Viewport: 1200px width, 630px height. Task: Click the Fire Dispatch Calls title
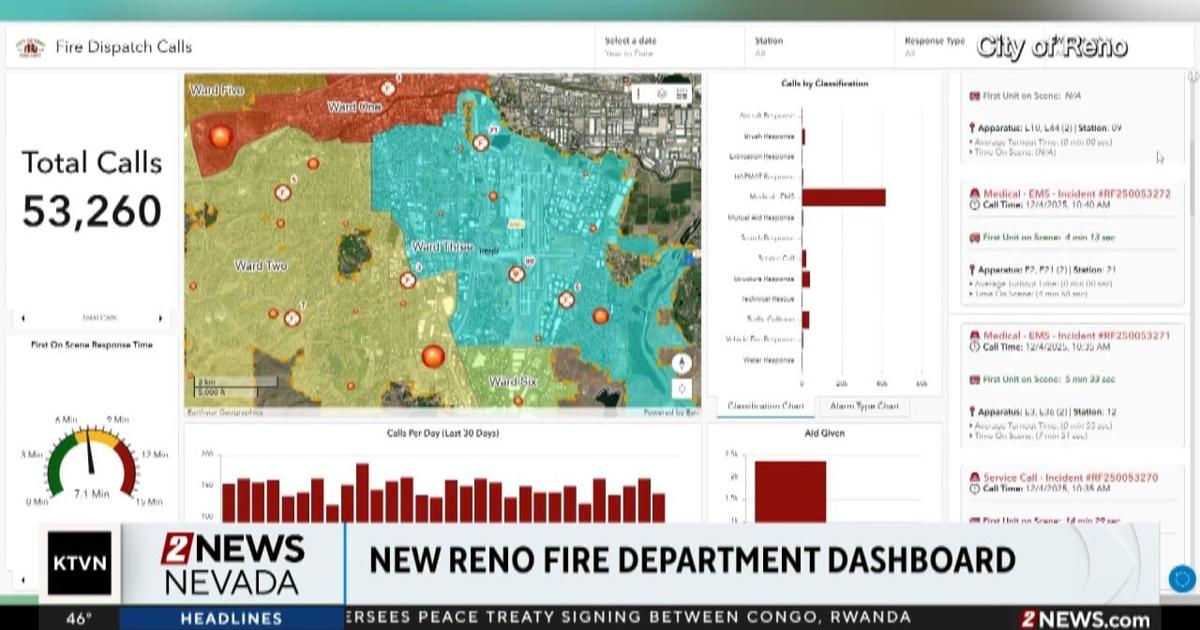tap(124, 47)
